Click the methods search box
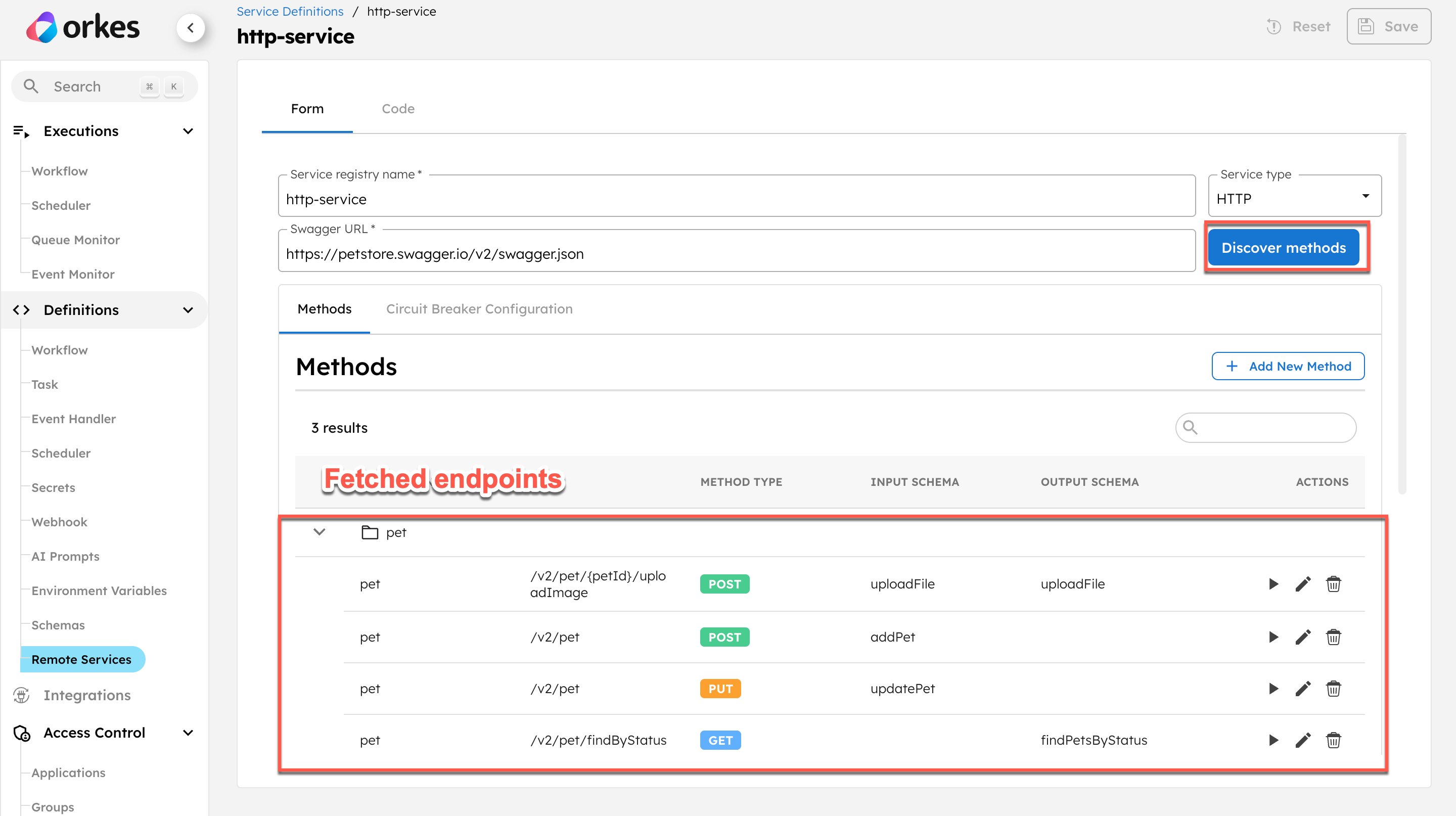The image size is (1456, 816). [x=1265, y=427]
